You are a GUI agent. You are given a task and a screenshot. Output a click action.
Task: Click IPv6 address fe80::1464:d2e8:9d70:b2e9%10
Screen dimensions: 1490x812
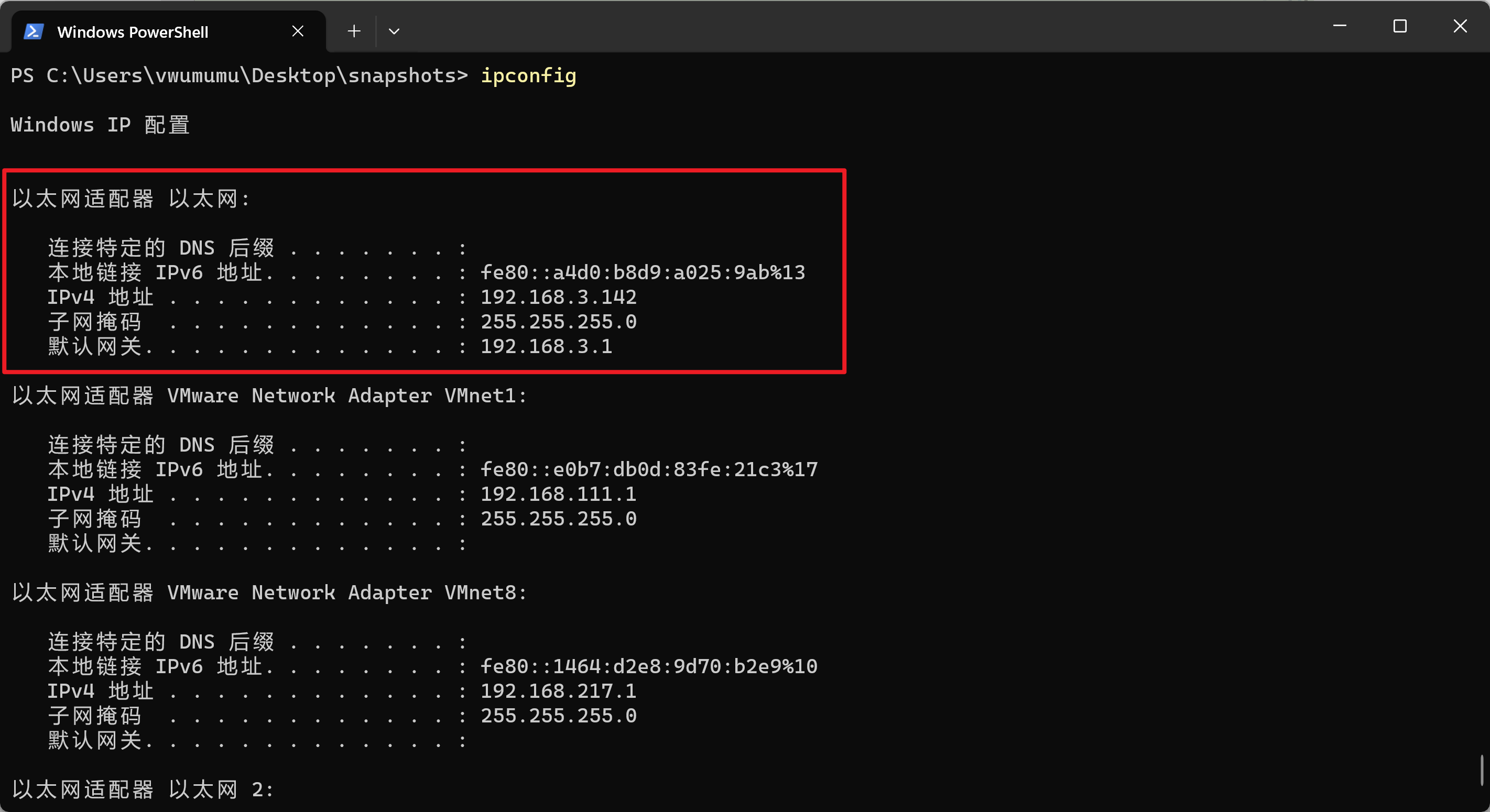tap(649, 666)
